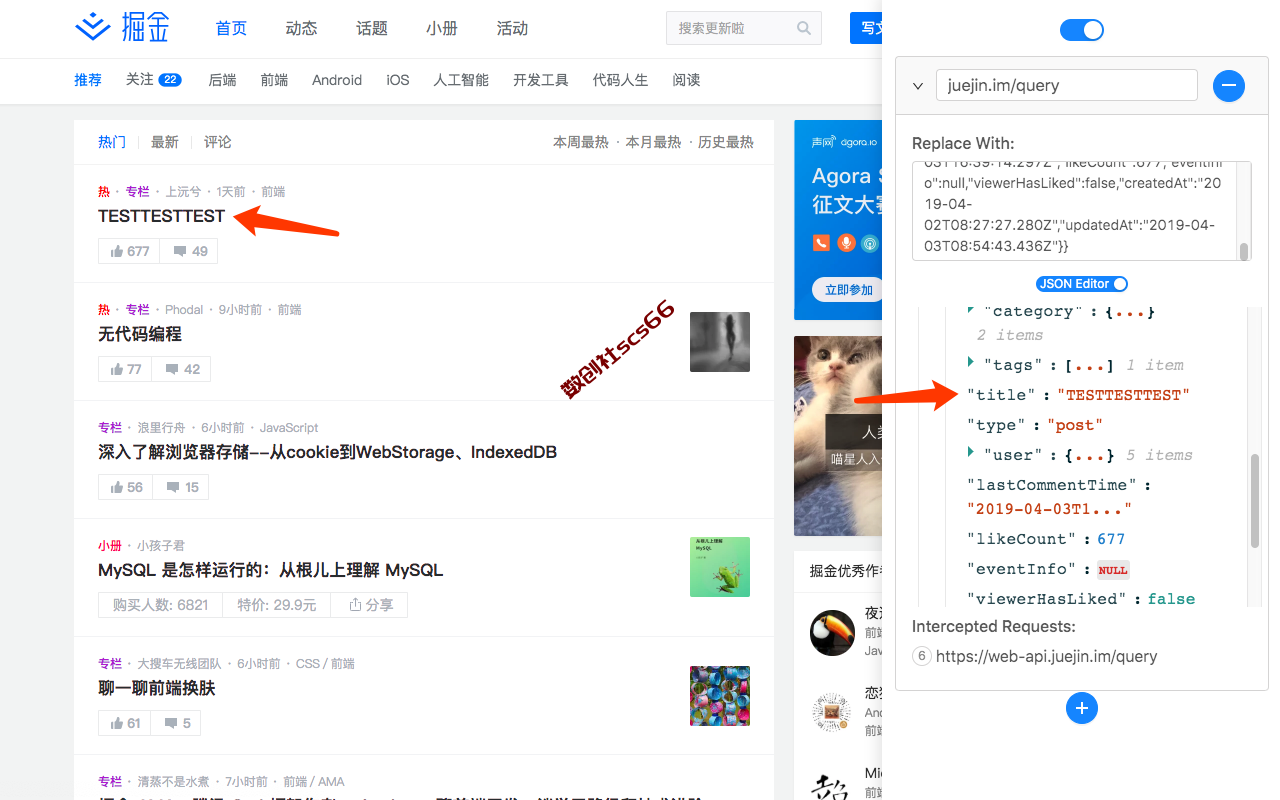
Task: Click the like button showing 56
Action: tap(125, 487)
